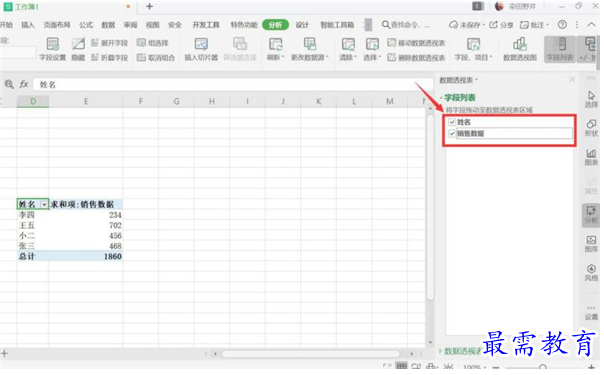Switch to the 视图 ribbon tab

[153, 25]
